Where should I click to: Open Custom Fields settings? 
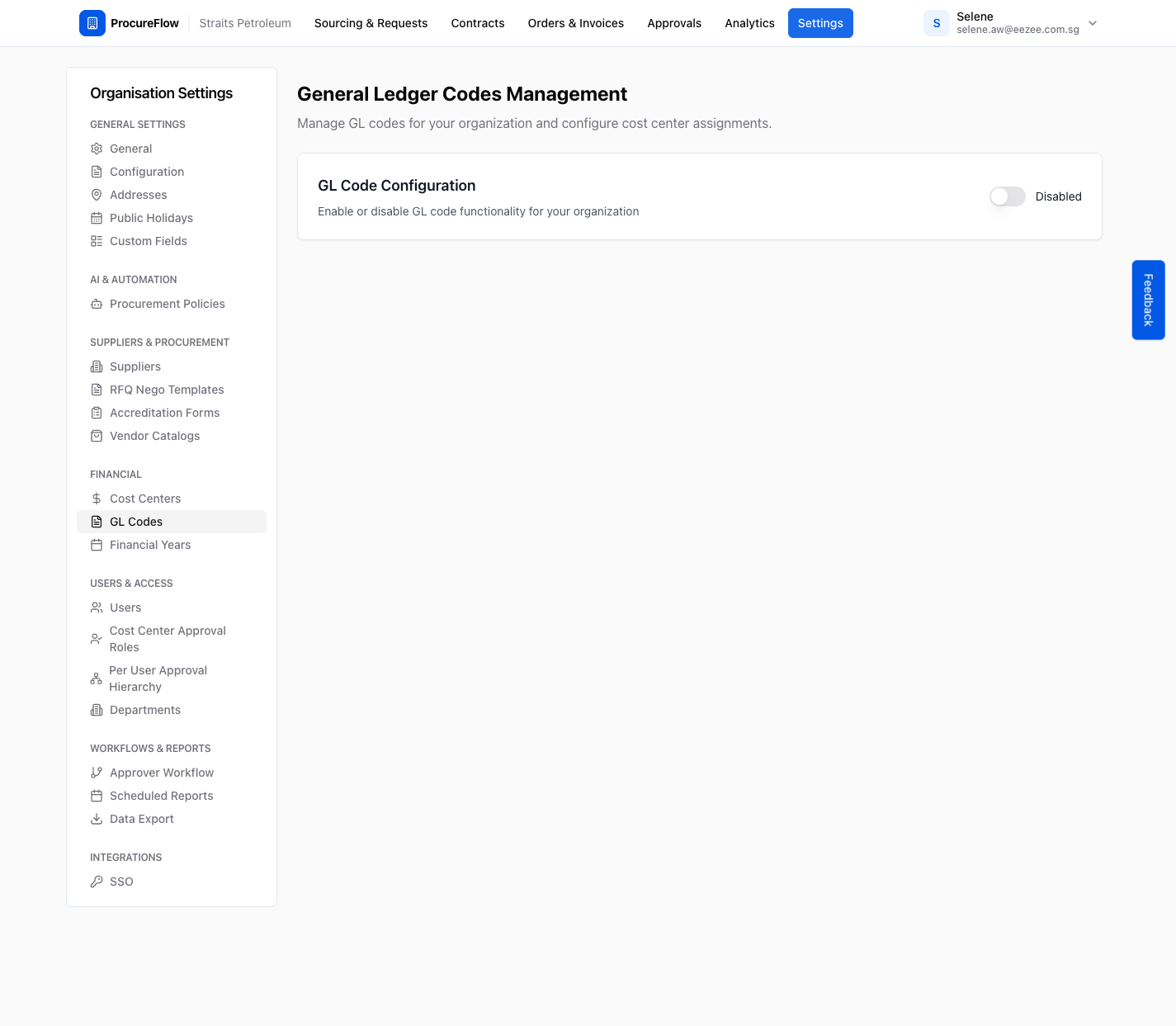(172, 241)
